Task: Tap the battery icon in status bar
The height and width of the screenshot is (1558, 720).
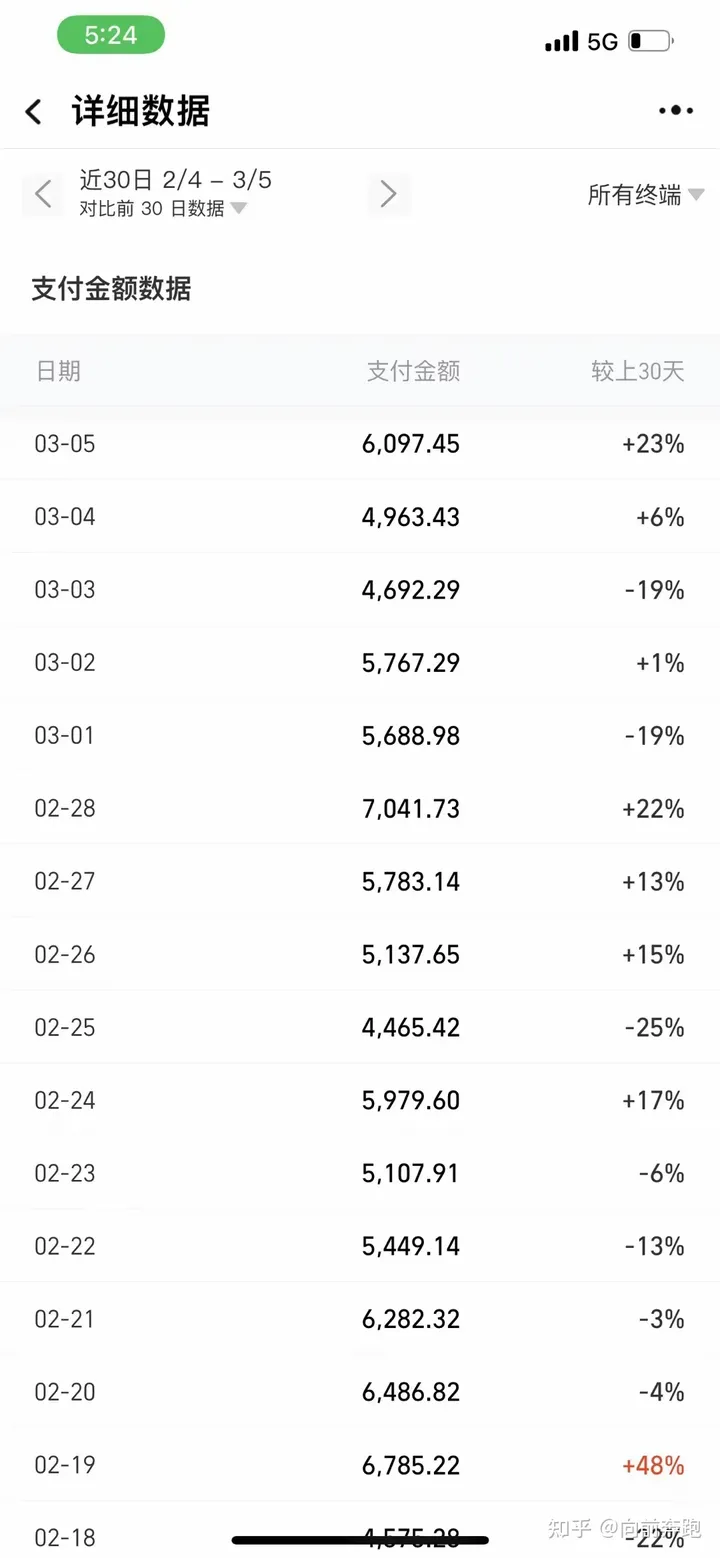Action: point(650,41)
